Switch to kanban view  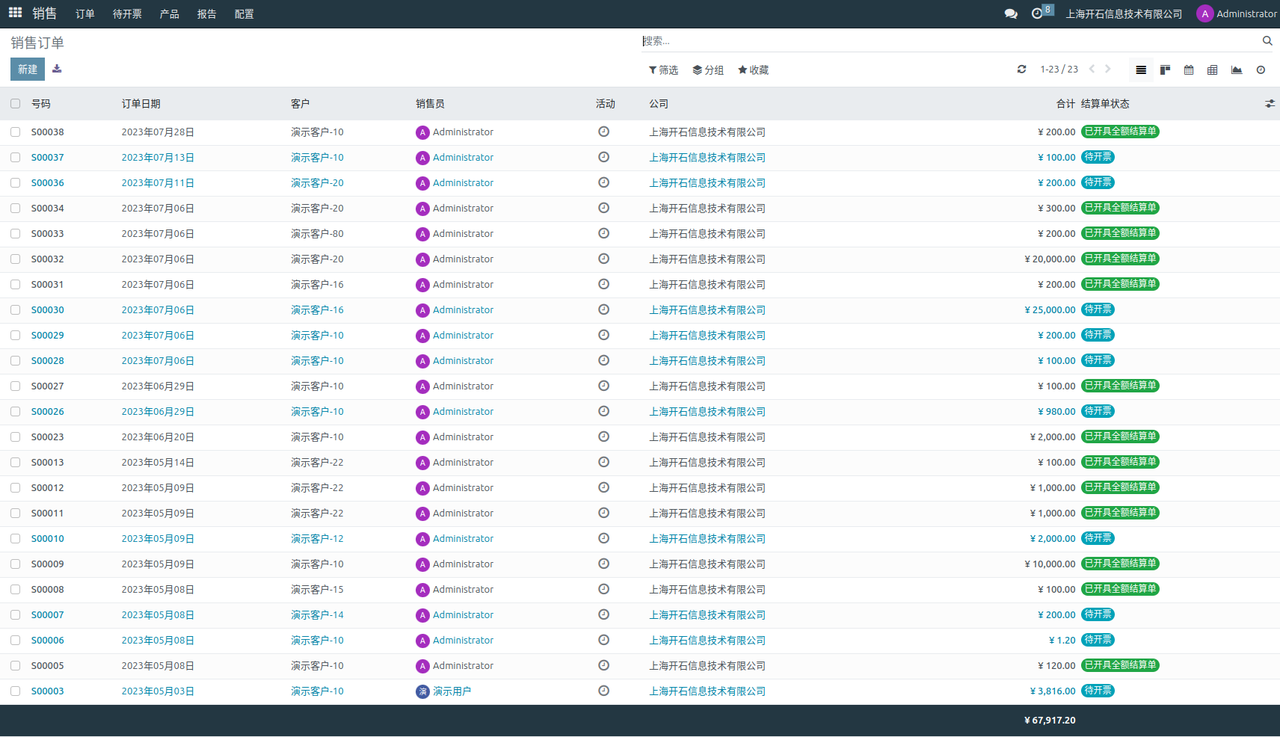pos(1165,70)
